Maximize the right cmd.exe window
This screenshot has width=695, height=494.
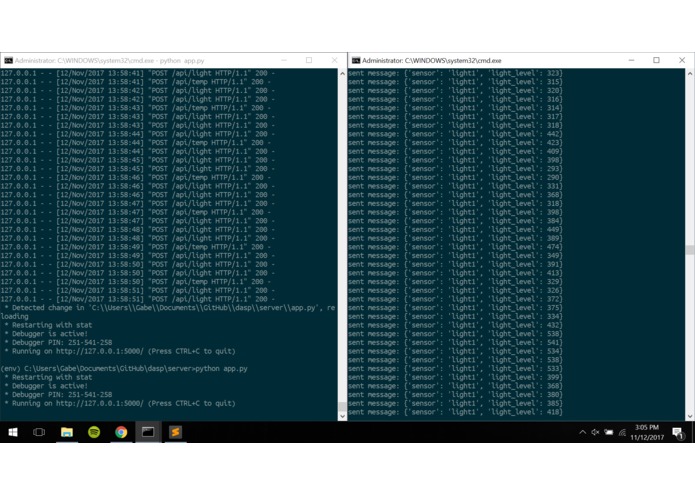[x=656, y=60]
